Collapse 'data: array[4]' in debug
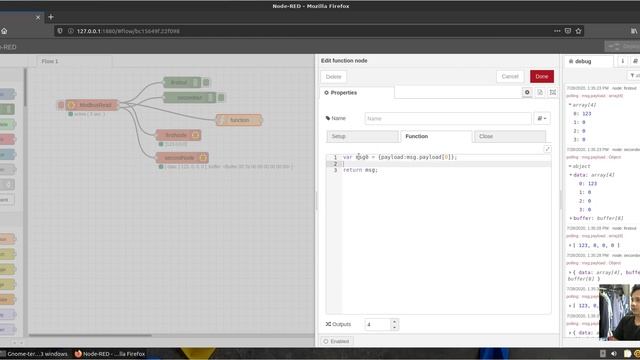This screenshot has height=360, width=640. pyautogui.click(x=571, y=175)
